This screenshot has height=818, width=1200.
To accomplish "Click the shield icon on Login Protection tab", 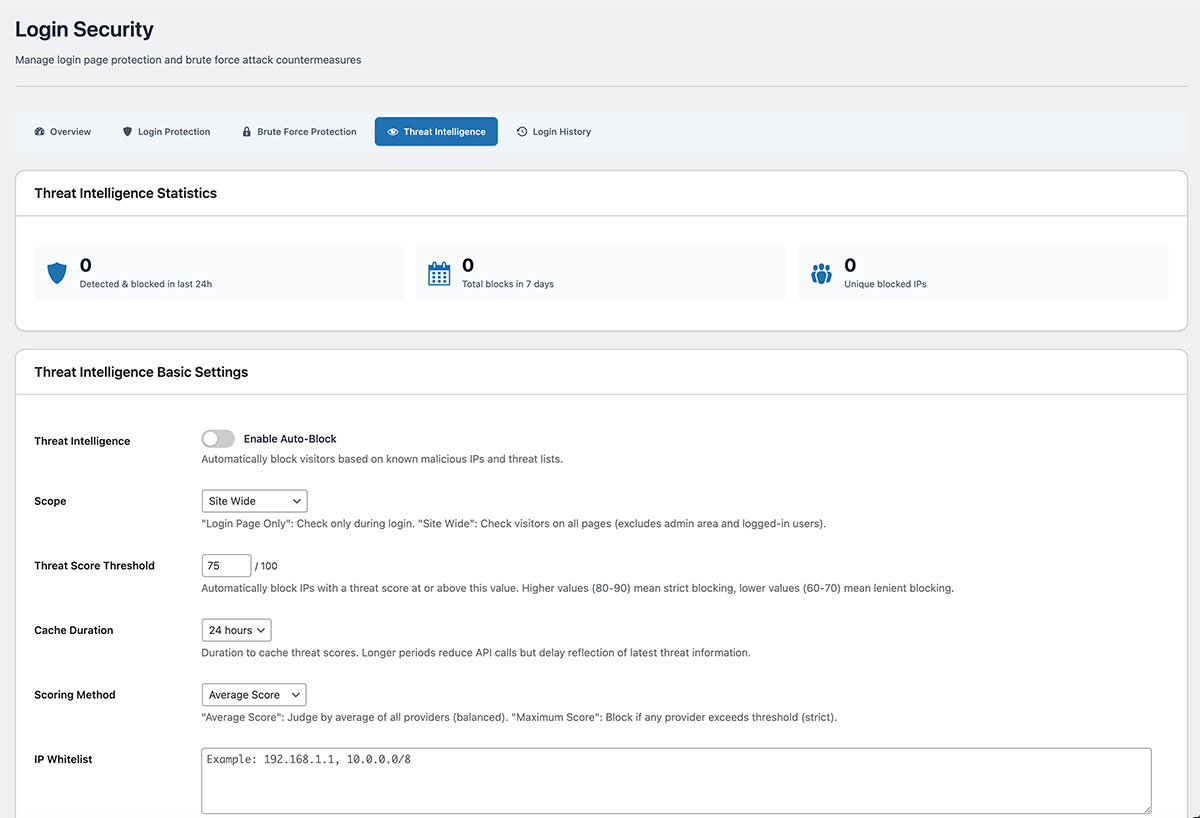I will tap(127, 132).
